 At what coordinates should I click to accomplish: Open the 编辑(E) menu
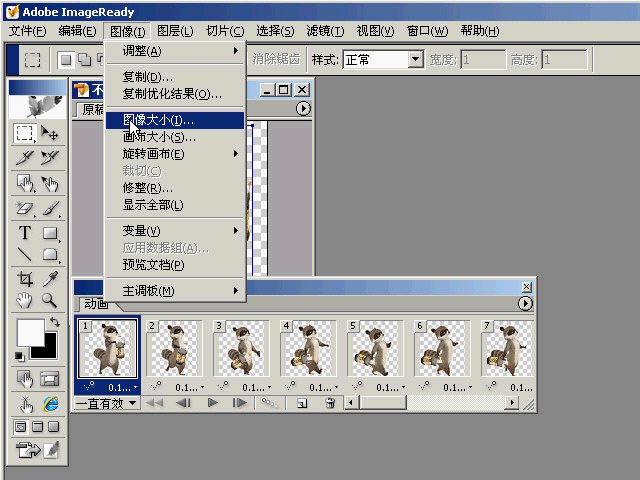[77, 31]
